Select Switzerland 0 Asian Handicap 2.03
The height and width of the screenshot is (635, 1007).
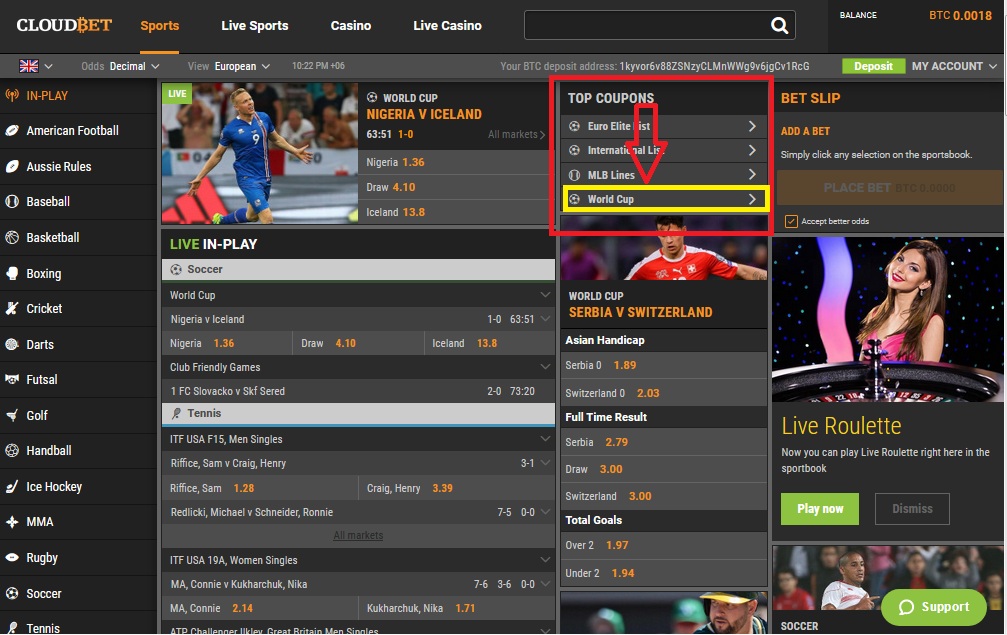pyautogui.click(x=664, y=393)
